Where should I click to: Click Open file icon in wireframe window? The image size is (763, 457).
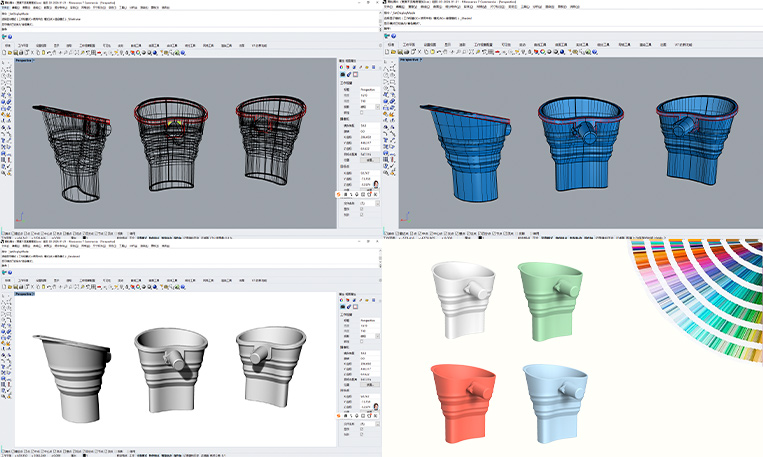10,53
